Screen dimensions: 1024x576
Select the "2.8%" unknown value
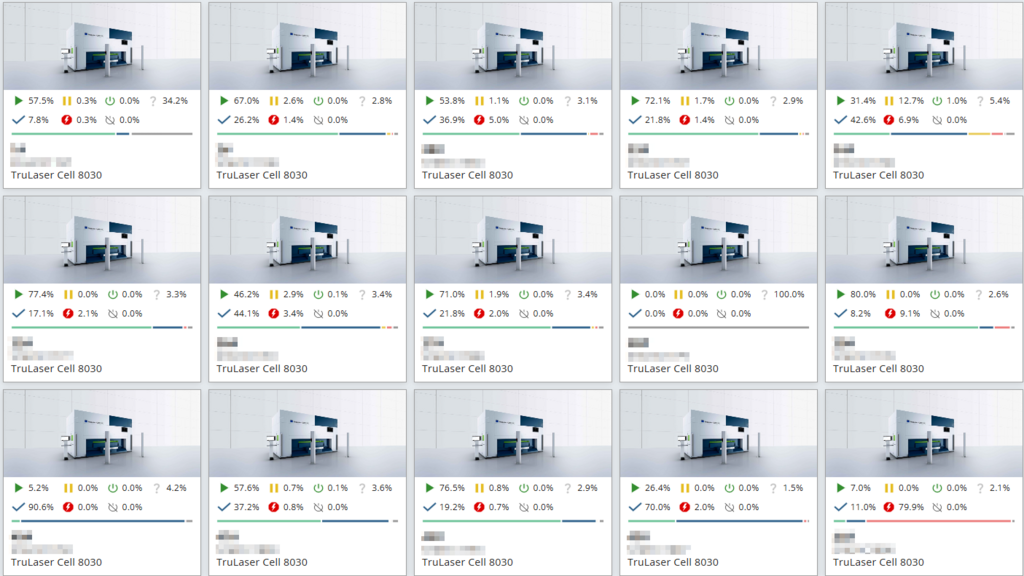(381, 101)
